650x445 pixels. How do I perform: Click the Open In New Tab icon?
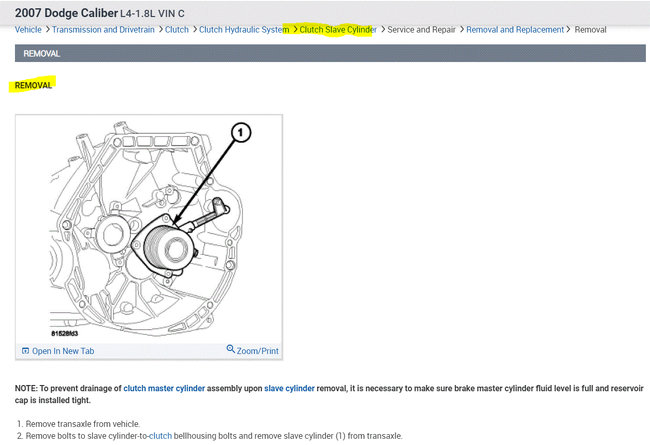(25, 351)
